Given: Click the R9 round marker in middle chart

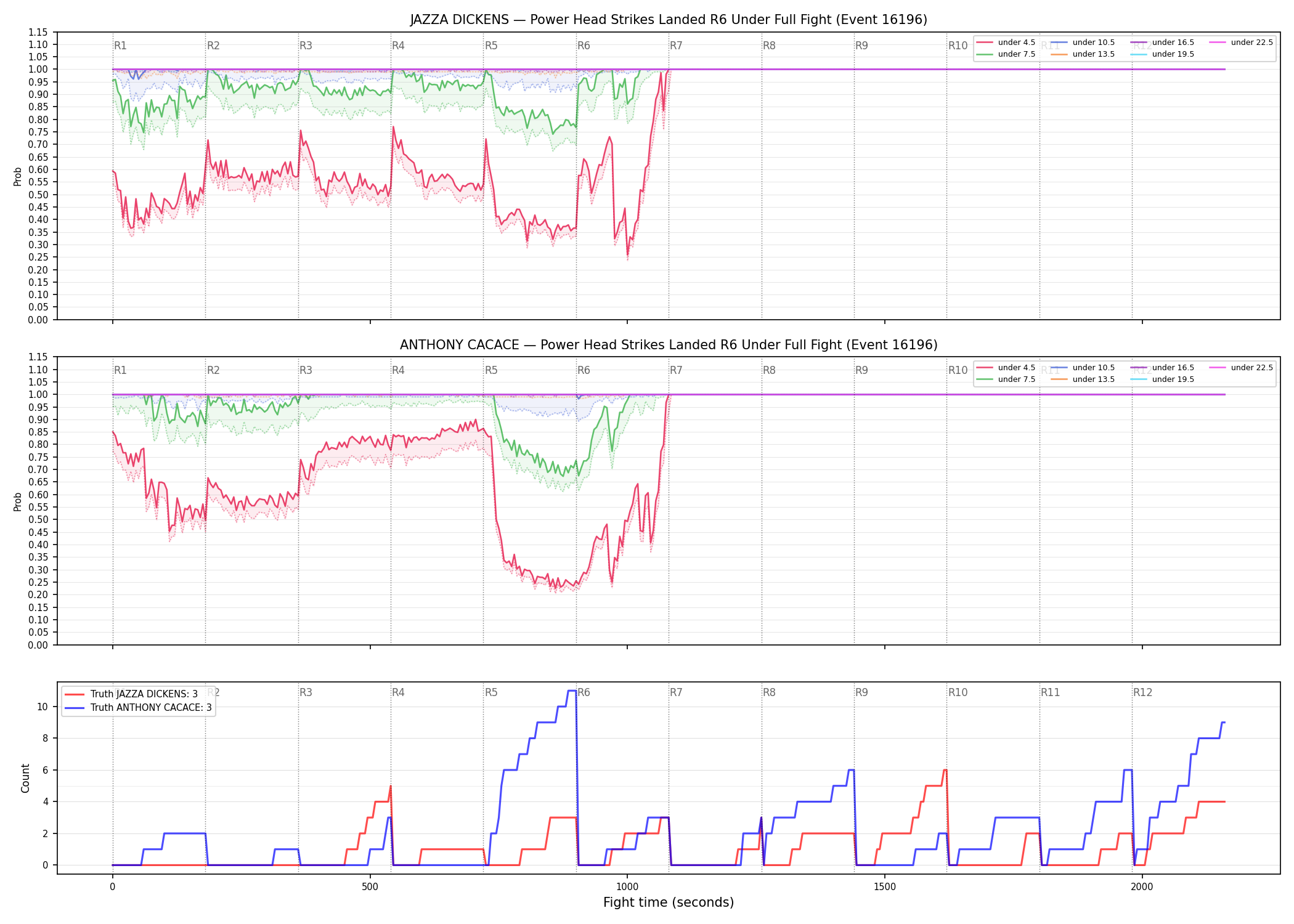Looking at the screenshot, I should tap(861, 370).
